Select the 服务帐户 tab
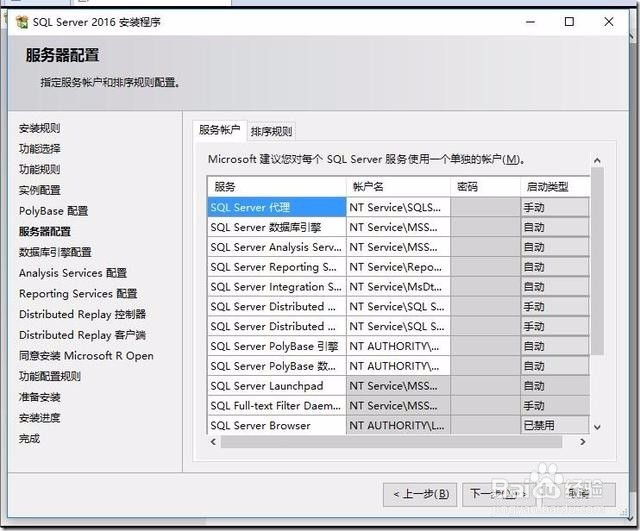The width and height of the screenshot is (640, 531). pyautogui.click(x=220, y=130)
